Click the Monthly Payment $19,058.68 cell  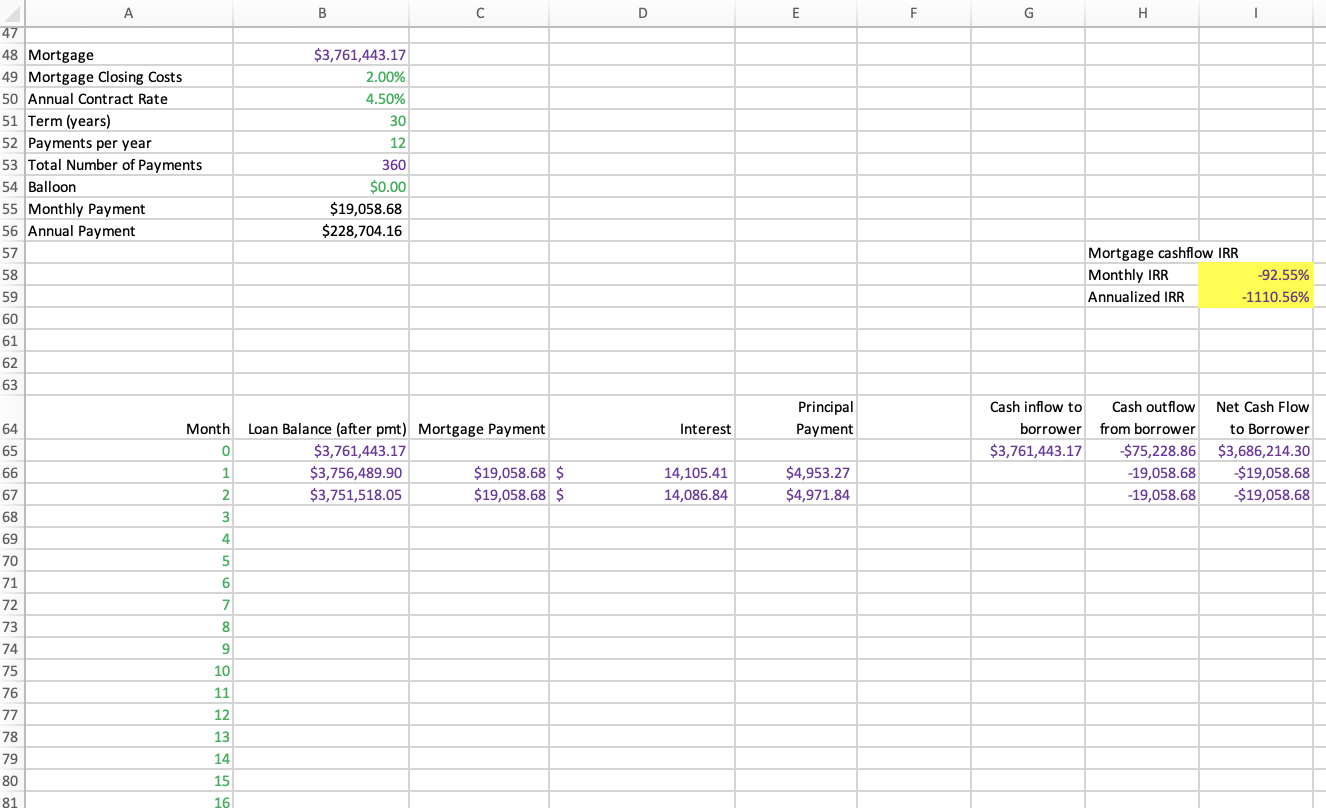322,208
